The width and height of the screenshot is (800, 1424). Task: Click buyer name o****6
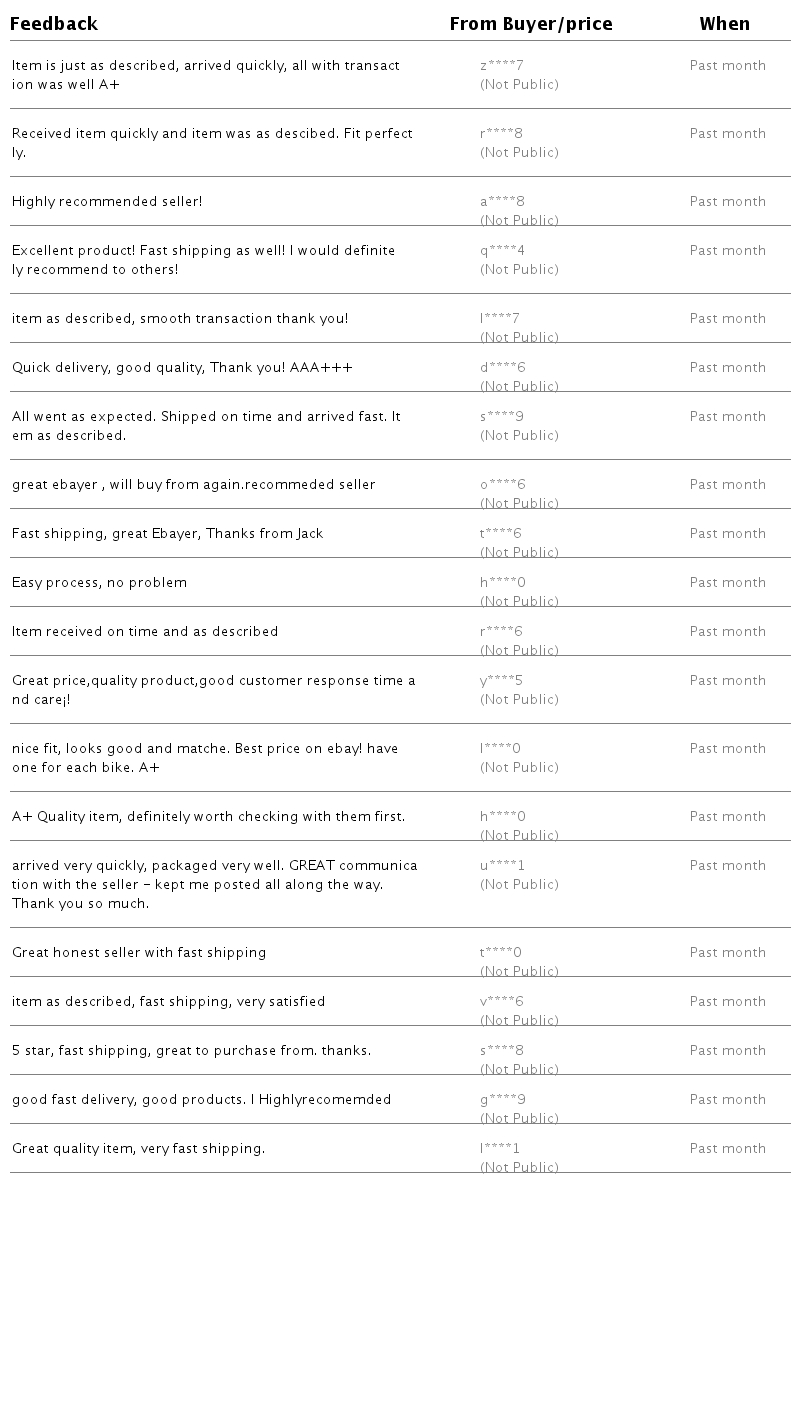tap(502, 485)
